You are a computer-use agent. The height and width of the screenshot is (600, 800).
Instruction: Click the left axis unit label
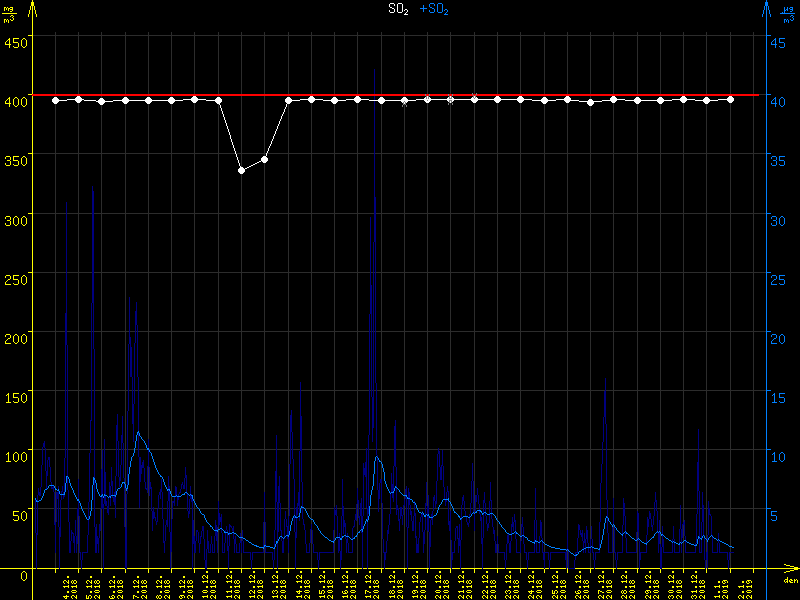8,13
